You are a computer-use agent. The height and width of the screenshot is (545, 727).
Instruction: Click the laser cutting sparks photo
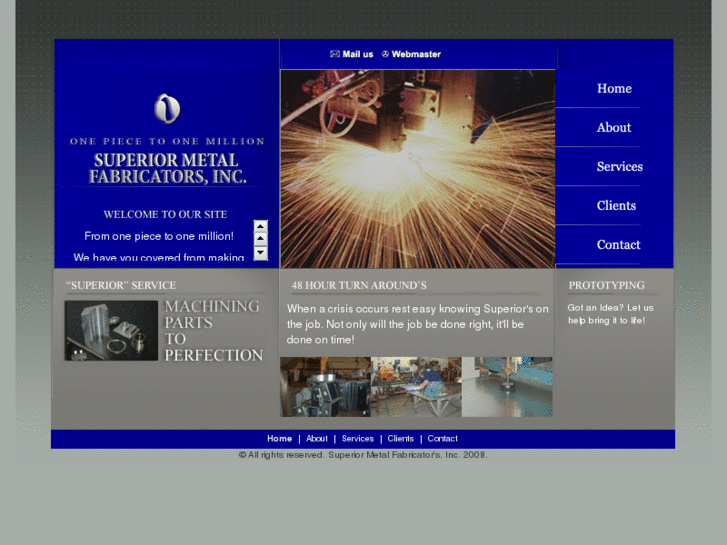point(417,169)
